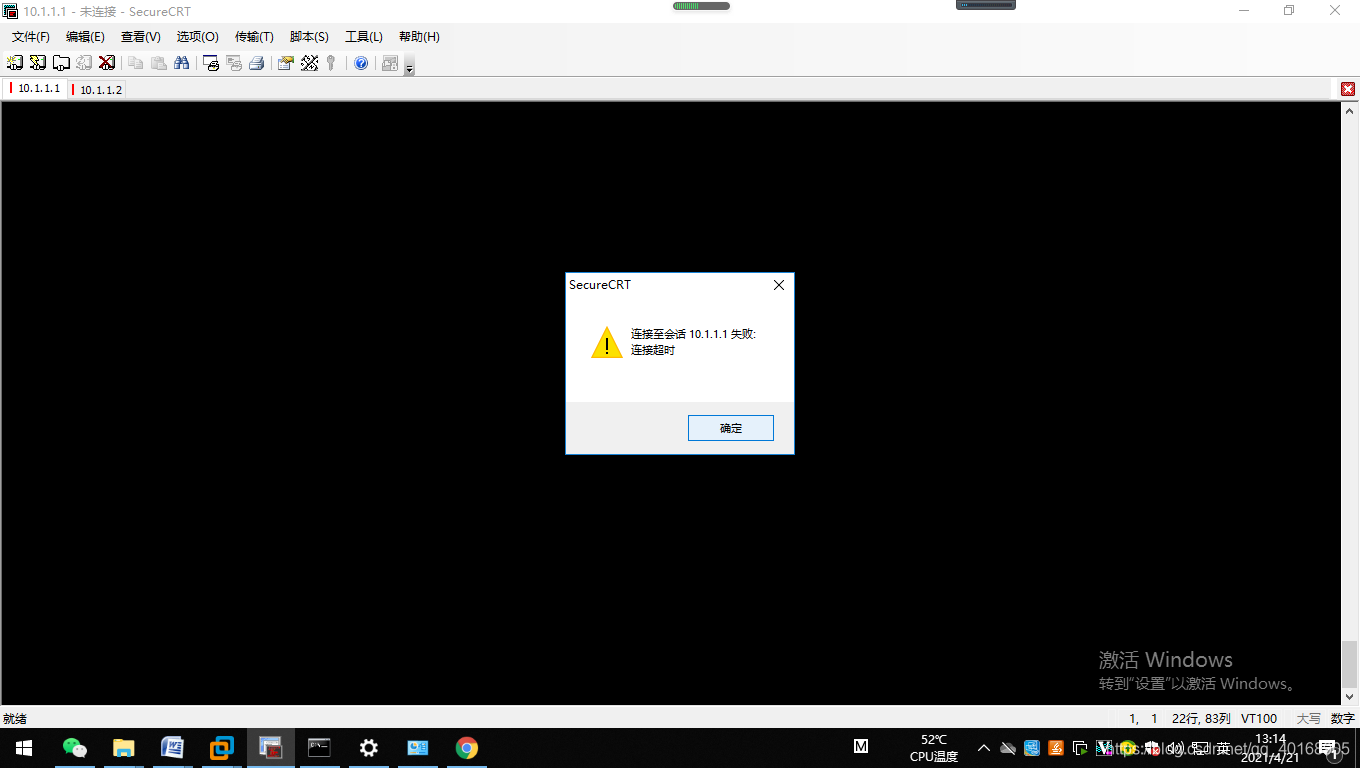Click the taskbar clock showing 13:14
This screenshot has width=1360, height=768.
point(1270,748)
